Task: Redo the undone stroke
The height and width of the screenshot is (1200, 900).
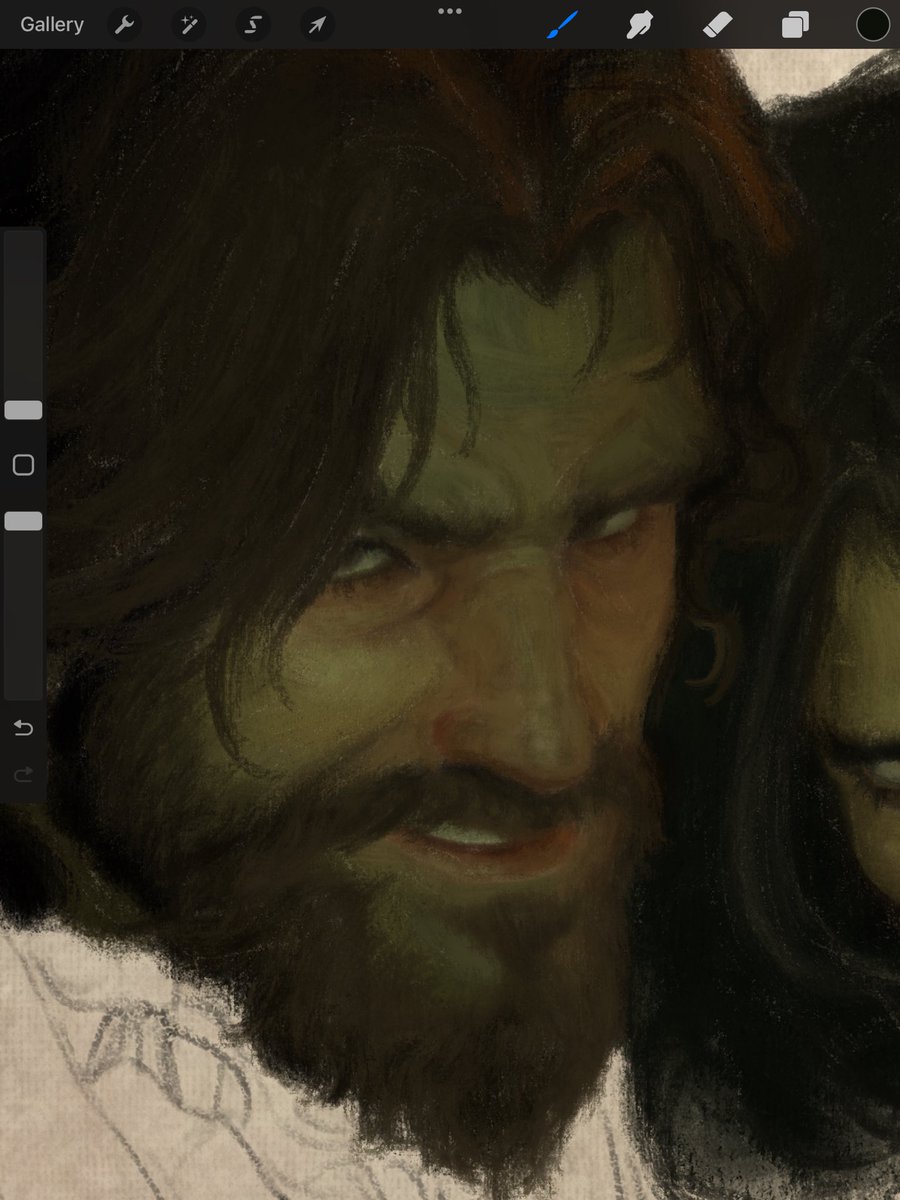Action: (x=23, y=774)
